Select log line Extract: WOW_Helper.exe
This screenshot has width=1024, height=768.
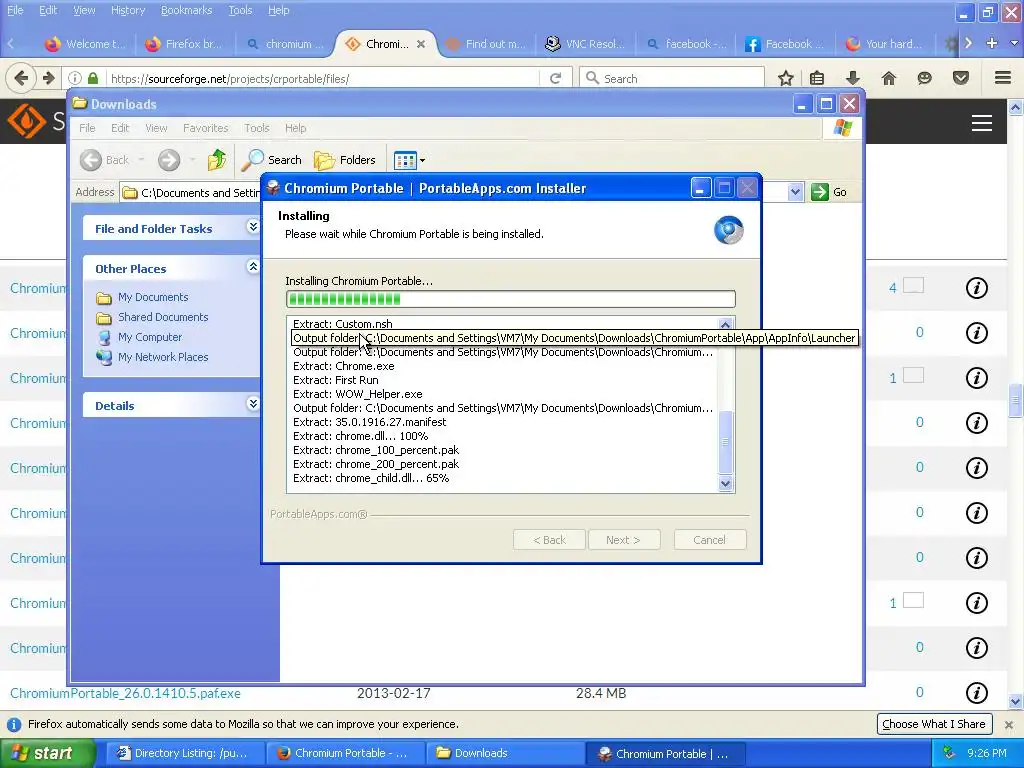click(357, 394)
